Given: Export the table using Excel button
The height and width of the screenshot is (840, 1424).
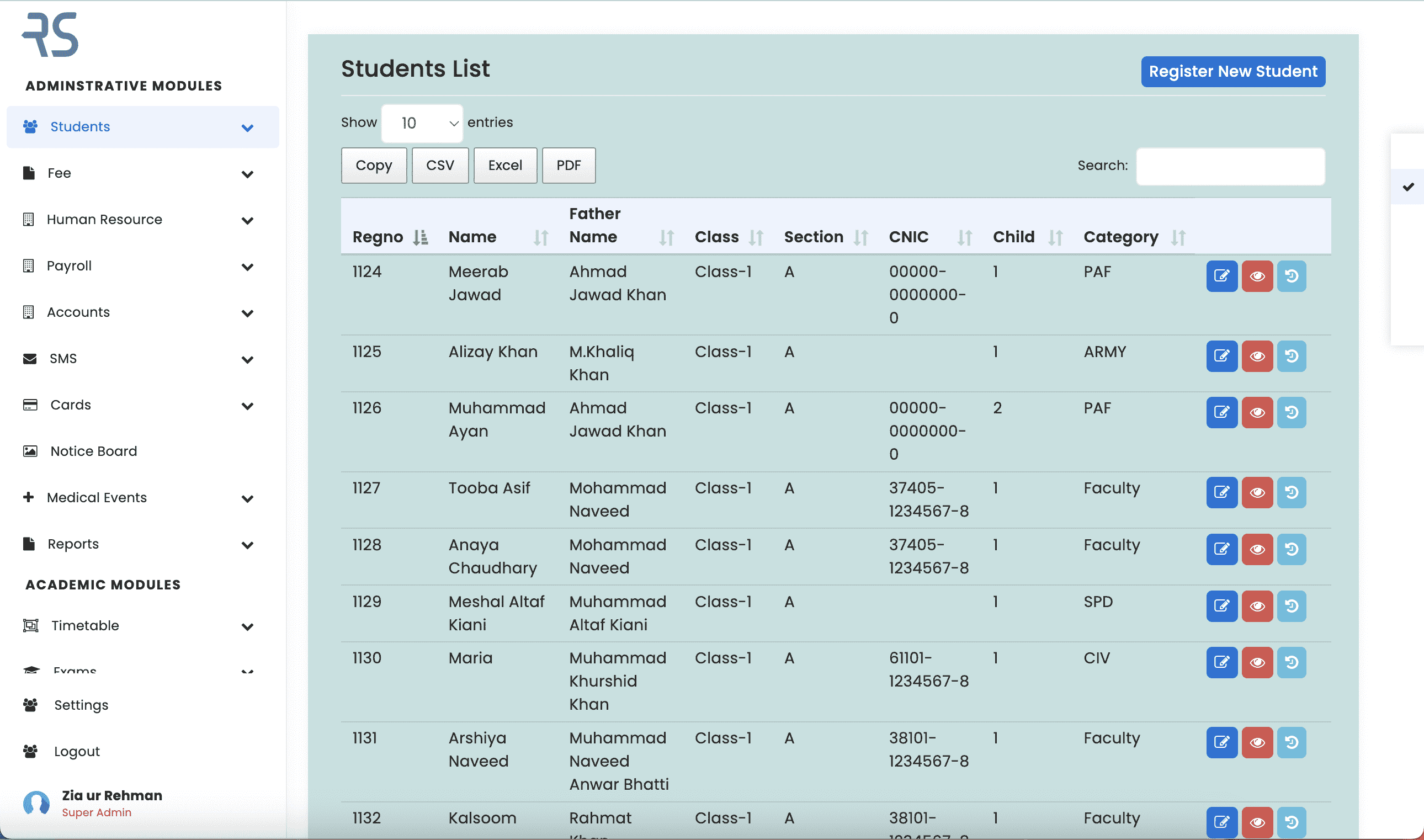Looking at the screenshot, I should pos(505,165).
